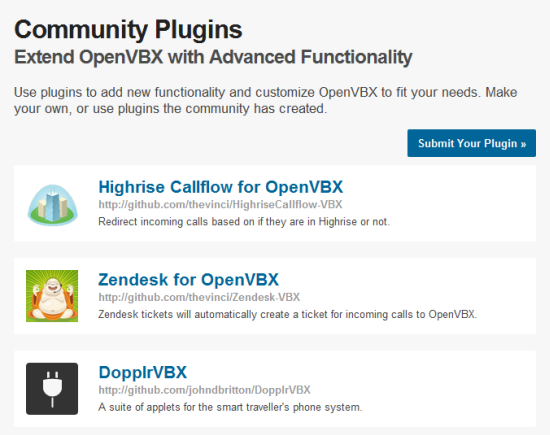This screenshot has height=435, width=550.
Task: Follow the HighriseCallflow-VBX GitHub URL
Action: 220,204
